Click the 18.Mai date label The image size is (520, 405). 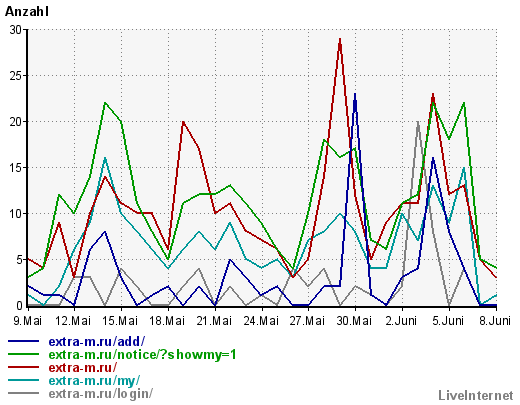(x=167, y=321)
